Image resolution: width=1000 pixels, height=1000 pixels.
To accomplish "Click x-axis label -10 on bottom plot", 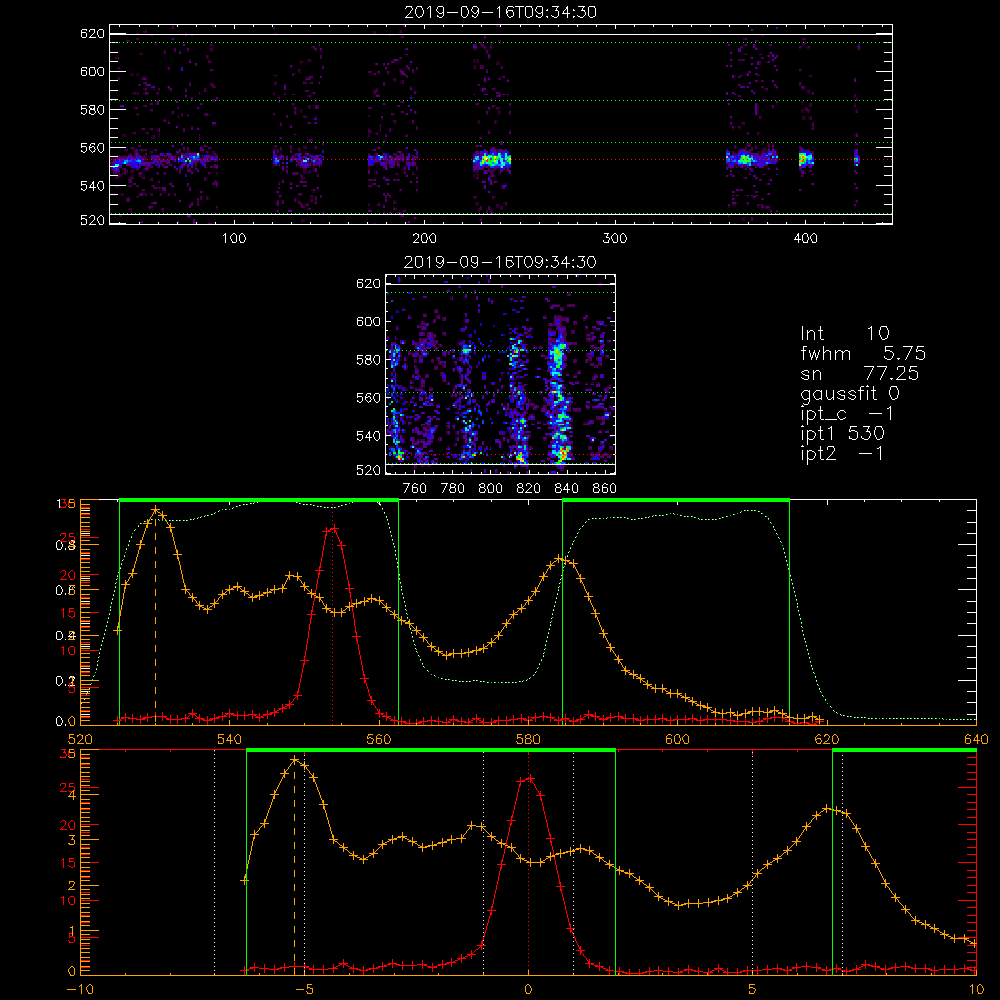I will coord(80,990).
